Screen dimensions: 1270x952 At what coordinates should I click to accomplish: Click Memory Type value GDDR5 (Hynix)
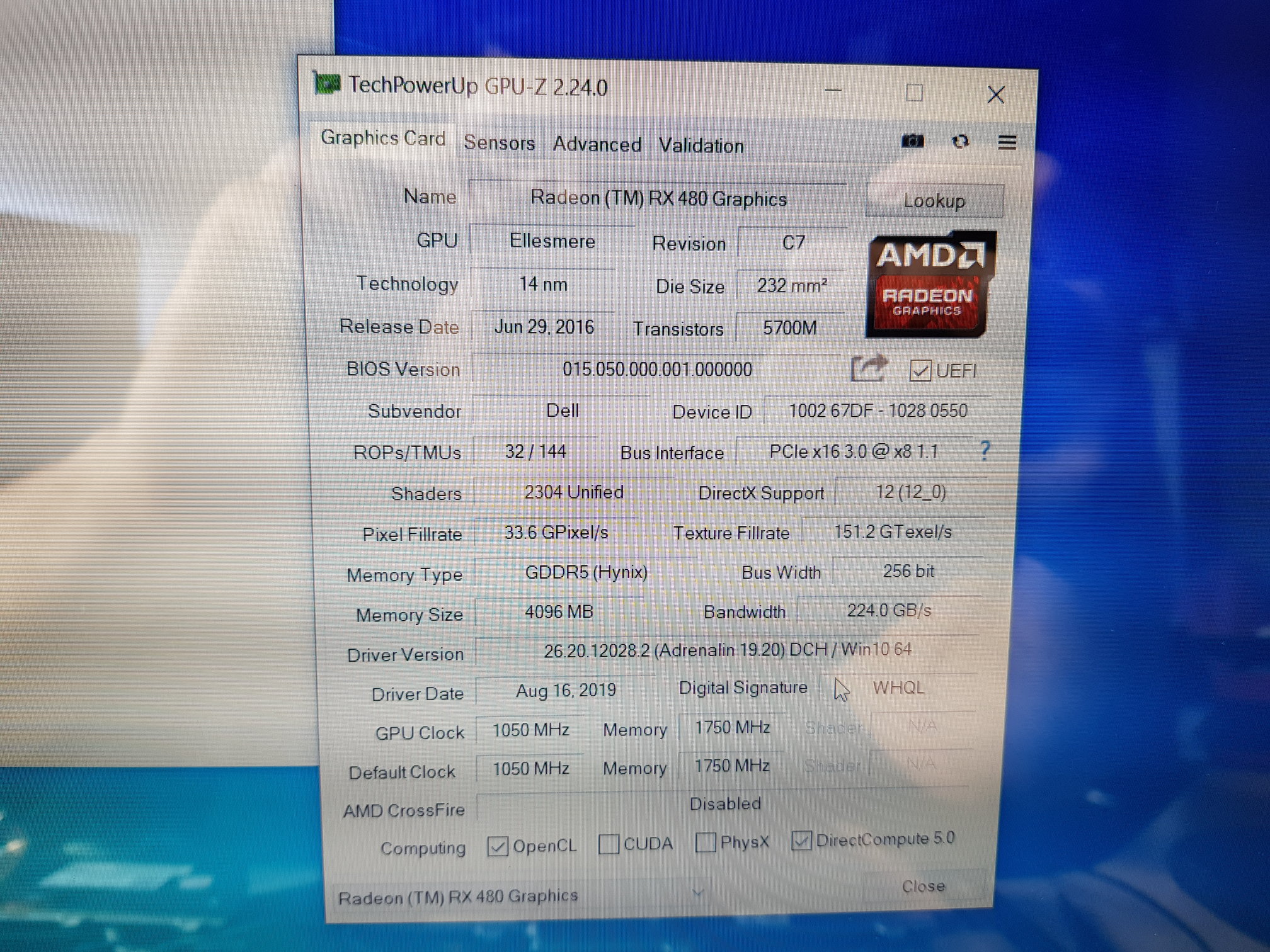(586, 572)
